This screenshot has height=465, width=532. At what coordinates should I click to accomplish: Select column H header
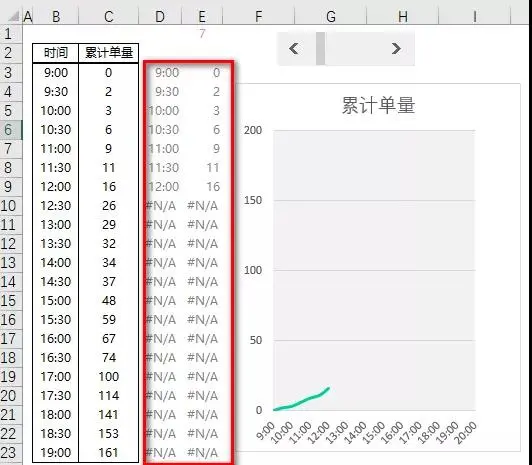click(x=403, y=16)
